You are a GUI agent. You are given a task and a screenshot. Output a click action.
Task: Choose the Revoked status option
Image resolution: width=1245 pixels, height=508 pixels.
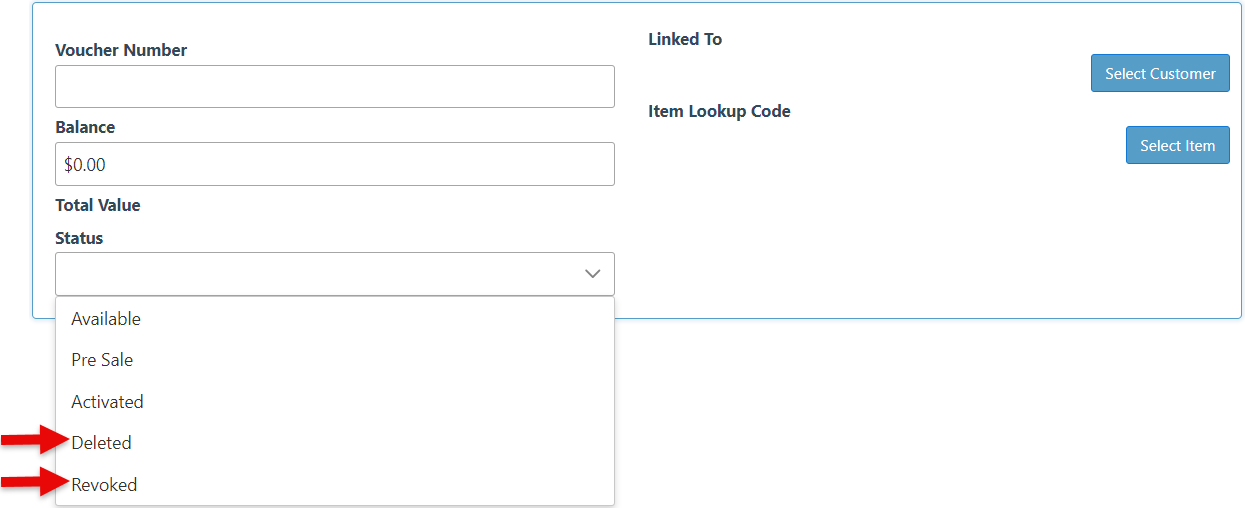[x=104, y=485]
